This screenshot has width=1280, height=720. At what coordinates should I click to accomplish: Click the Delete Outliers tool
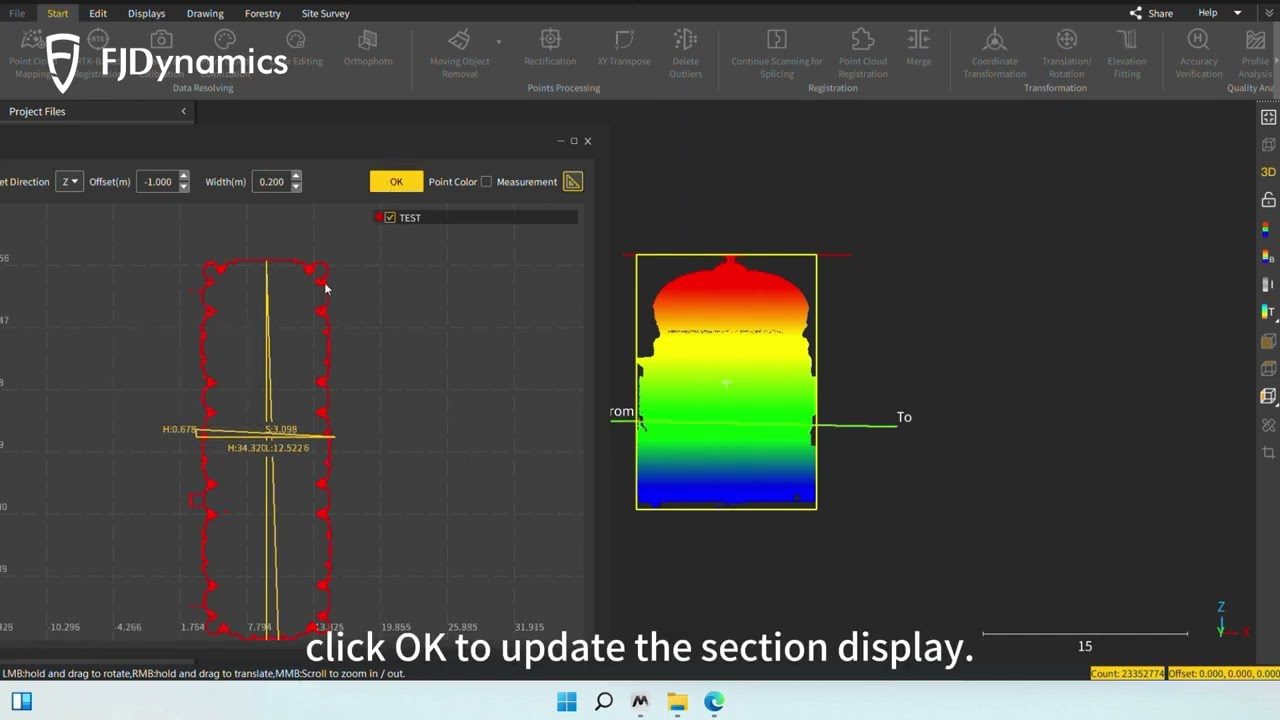click(x=685, y=52)
